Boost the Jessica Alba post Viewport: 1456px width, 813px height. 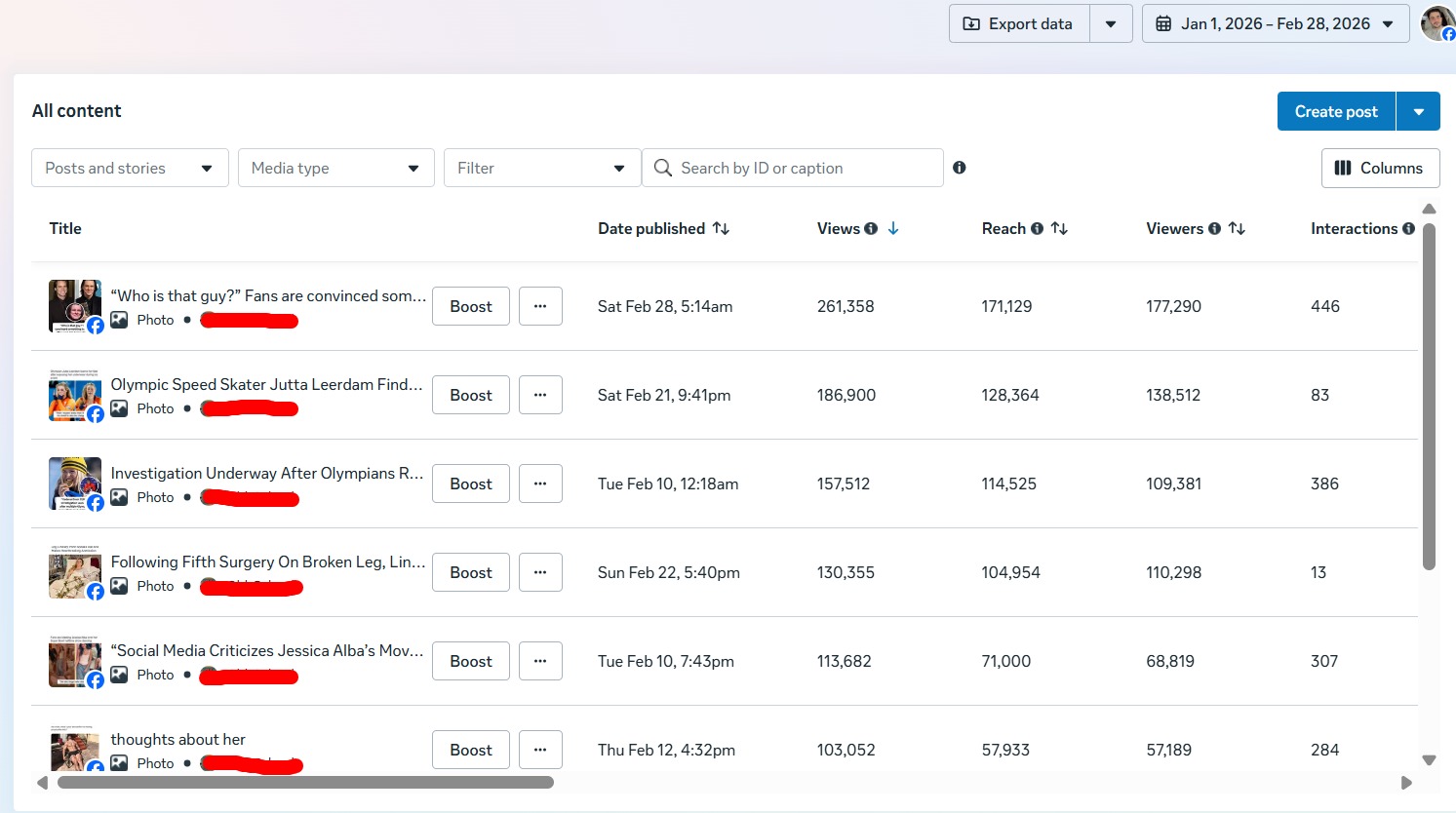coord(471,661)
